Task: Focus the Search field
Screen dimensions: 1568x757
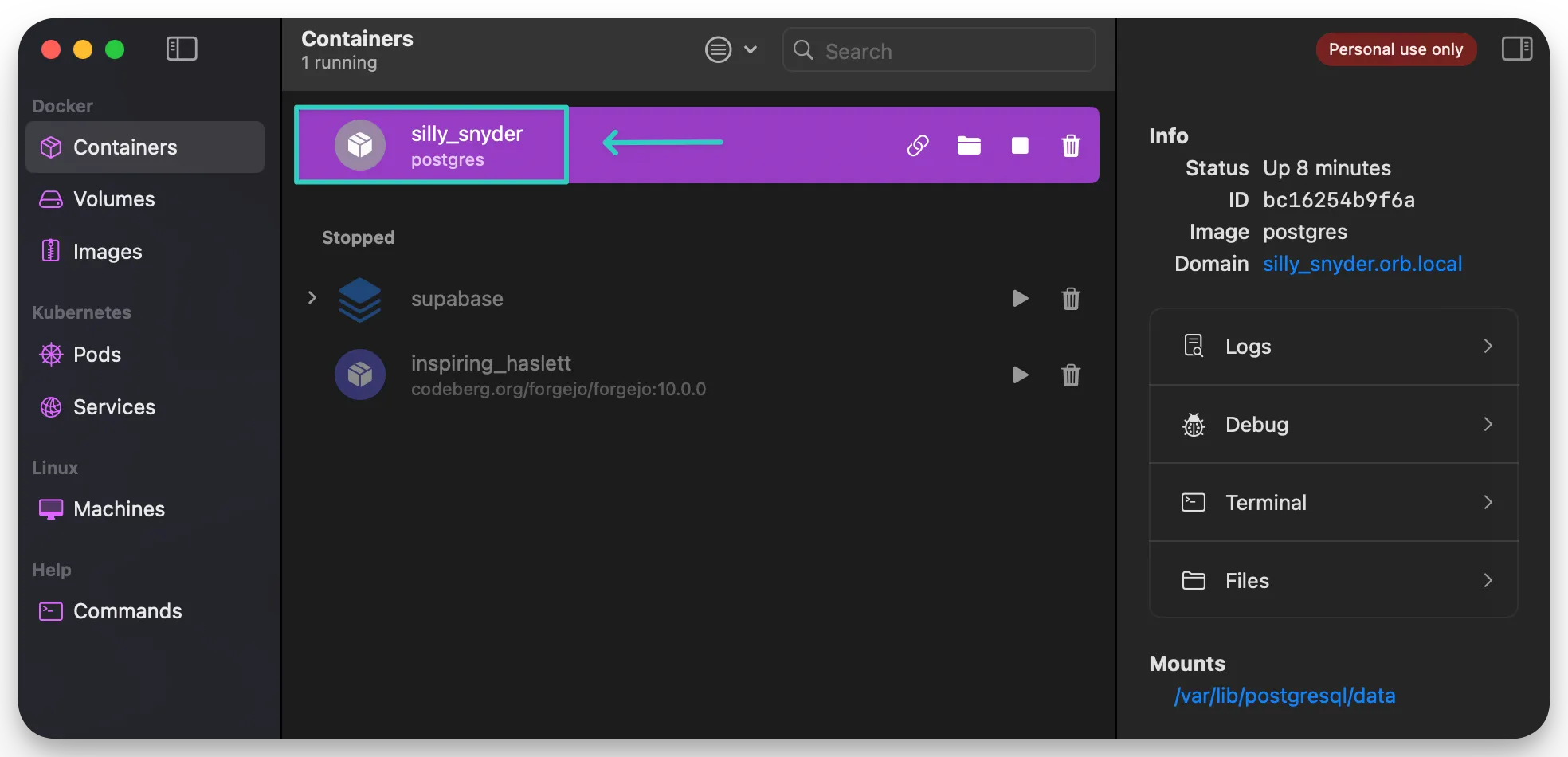Action: (x=939, y=50)
